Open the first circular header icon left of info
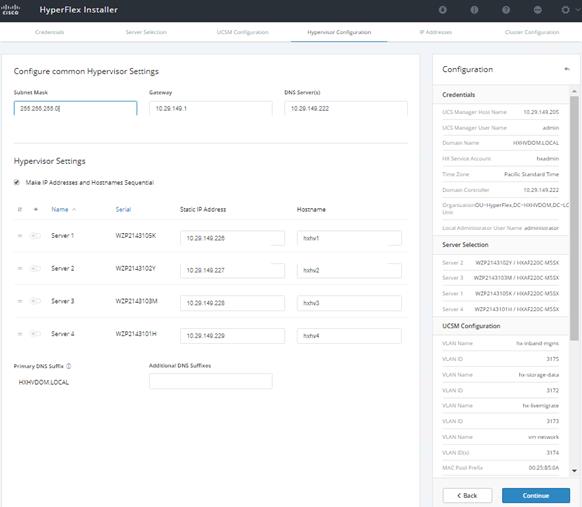The height and width of the screenshot is (507, 582). 442,10
